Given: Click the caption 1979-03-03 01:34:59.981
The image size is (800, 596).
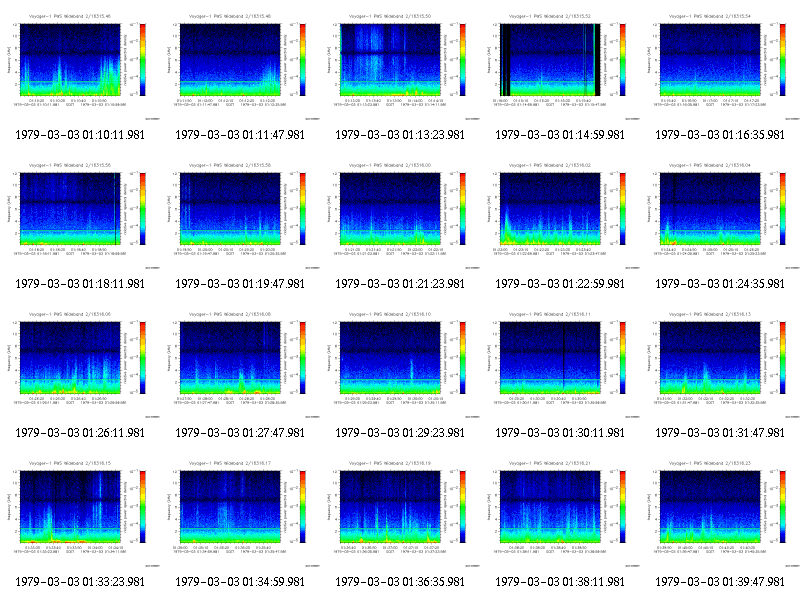Looking at the screenshot, I should click(x=240, y=582).
